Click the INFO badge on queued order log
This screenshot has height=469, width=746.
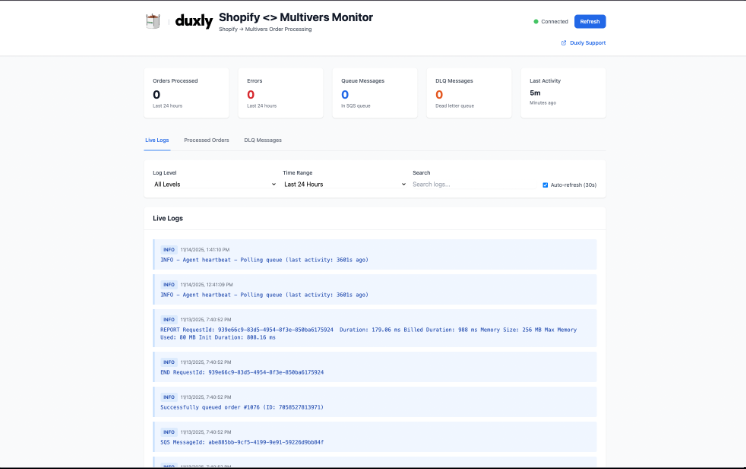click(169, 397)
